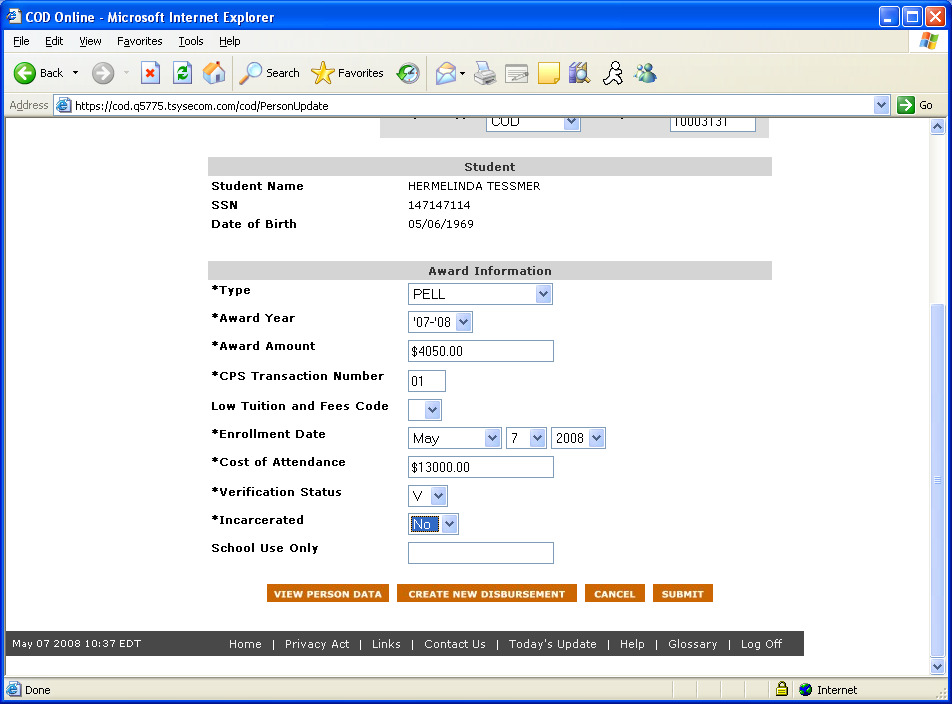Click the Award Amount input field
This screenshot has height=704, width=952.
point(481,351)
